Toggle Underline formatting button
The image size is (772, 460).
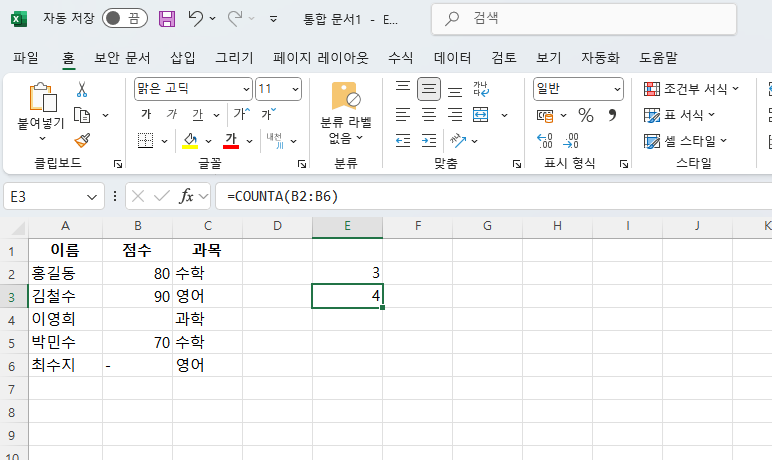click(197, 115)
